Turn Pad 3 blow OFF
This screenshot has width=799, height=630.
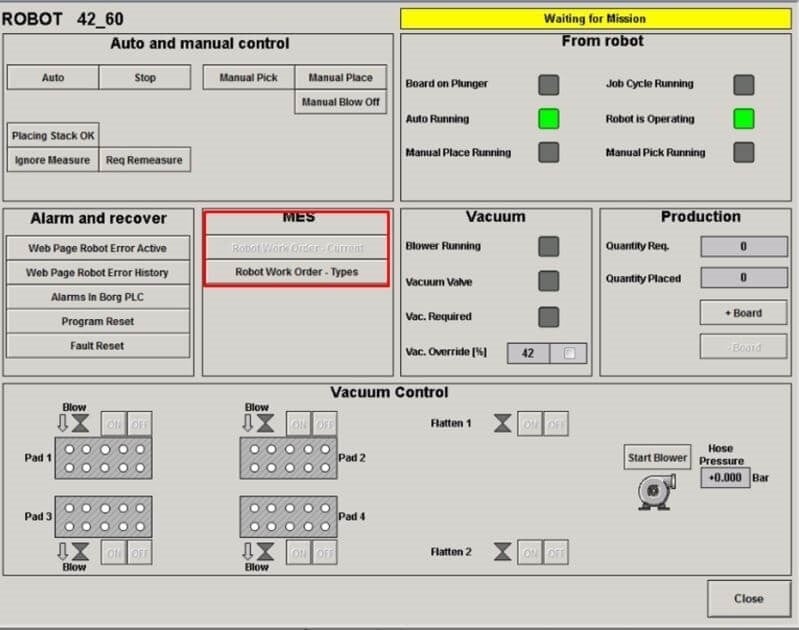point(139,553)
